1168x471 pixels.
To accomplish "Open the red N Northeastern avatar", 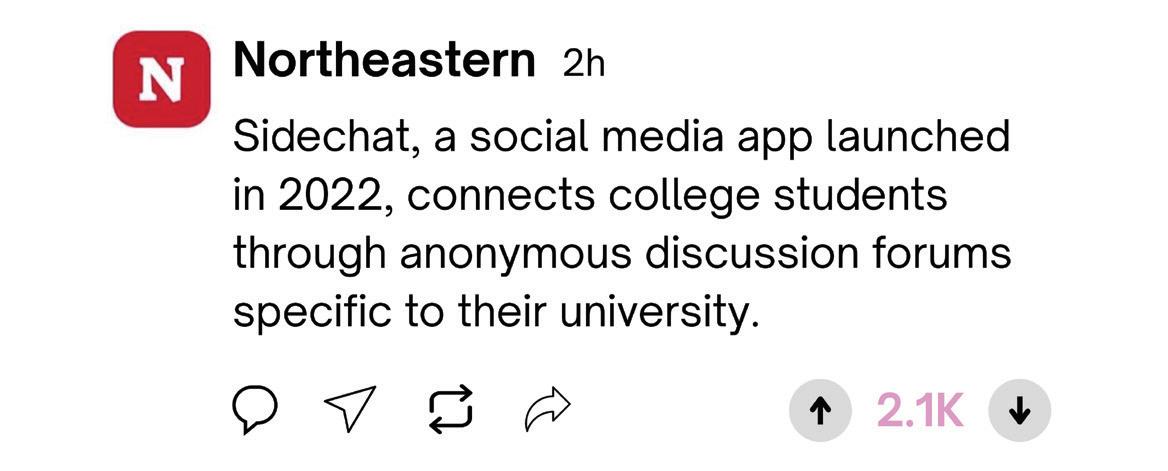I will (161, 79).
